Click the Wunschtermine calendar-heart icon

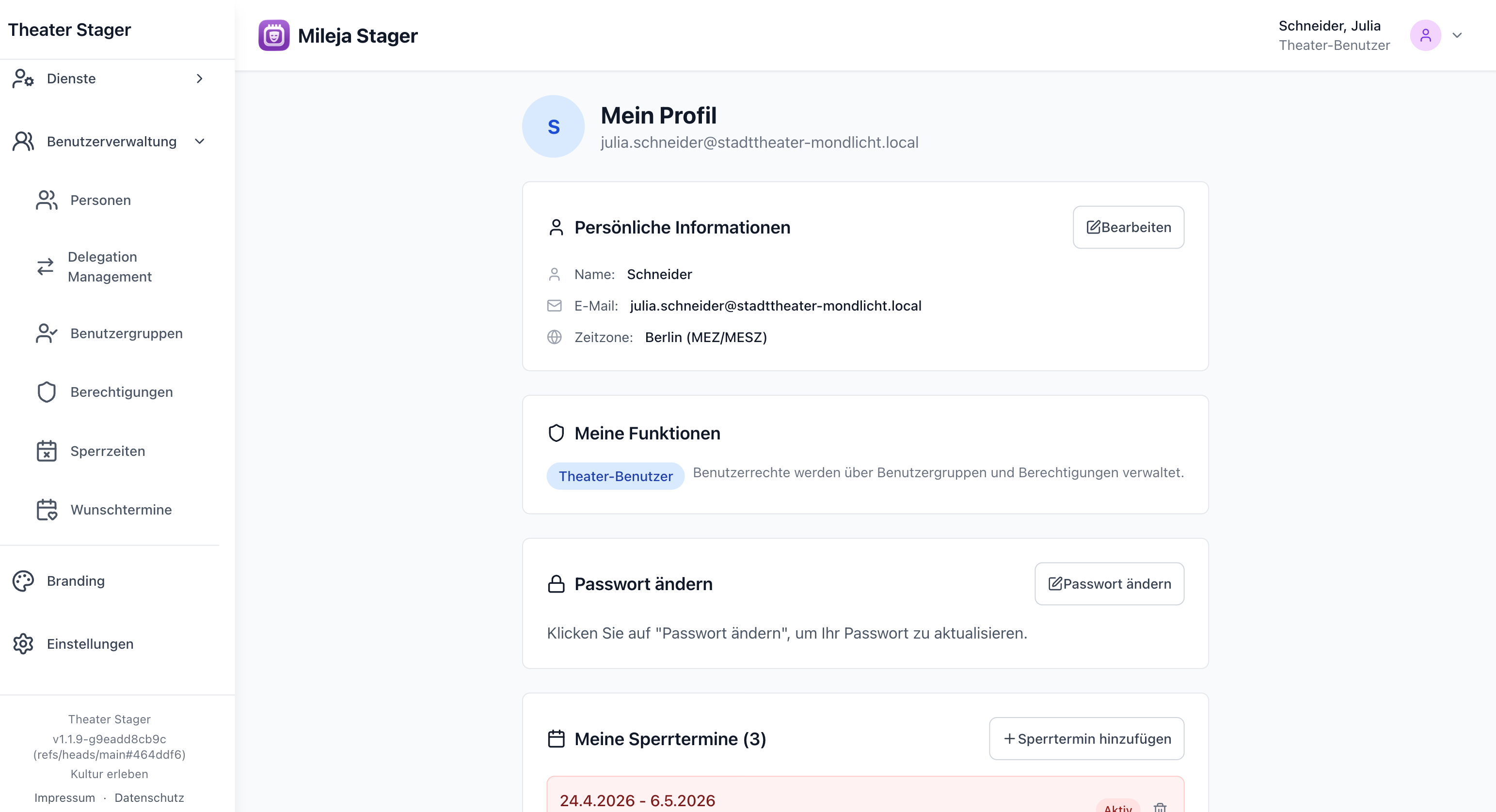tap(47, 510)
